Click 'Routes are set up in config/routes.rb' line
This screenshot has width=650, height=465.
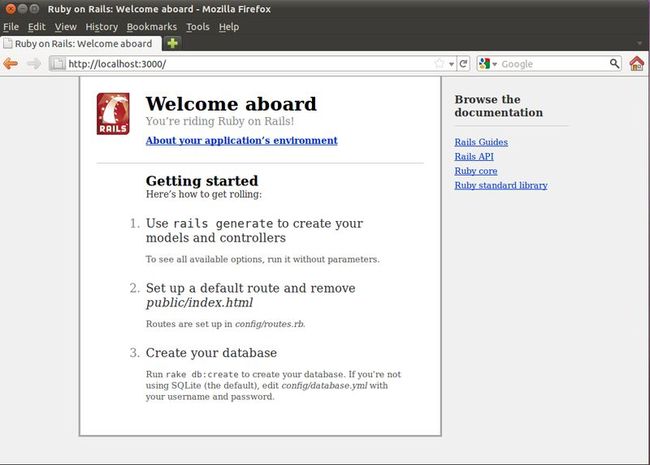(x=226, y=324)
